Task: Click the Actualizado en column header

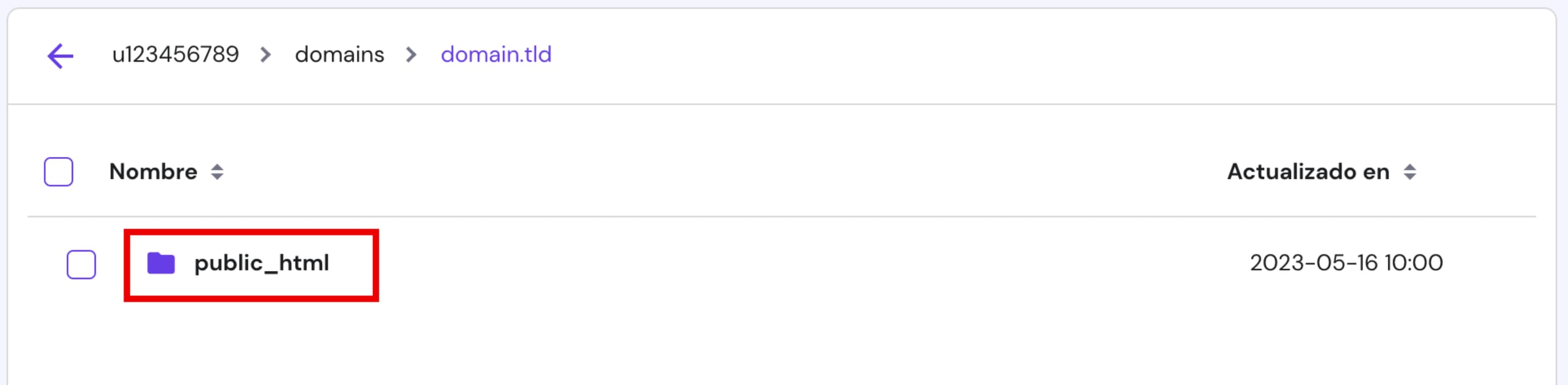Action: pos(1308,172)
